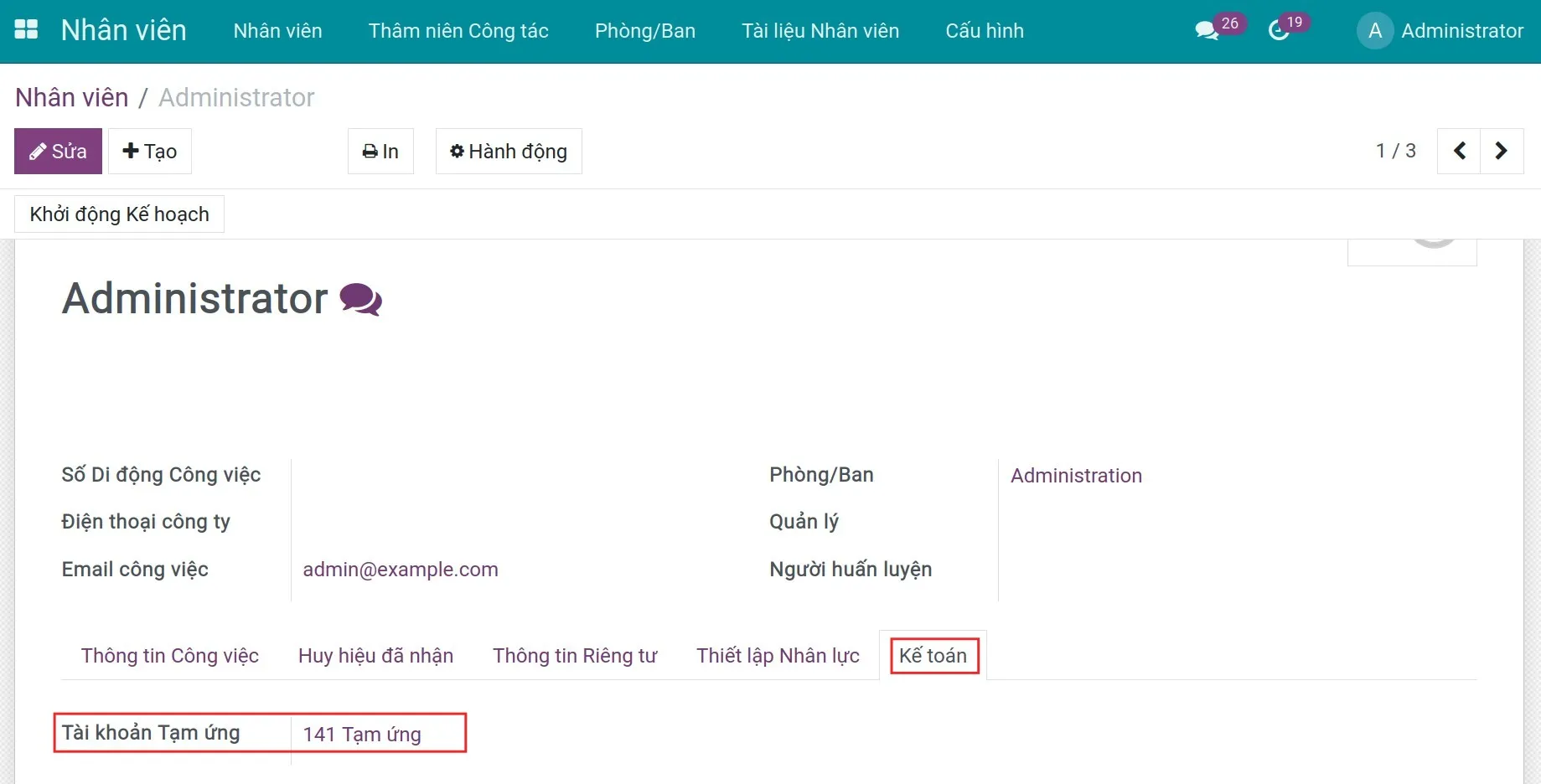Click the Người huấn luyện label
The image size is (1541, 784).
(851, 570)
